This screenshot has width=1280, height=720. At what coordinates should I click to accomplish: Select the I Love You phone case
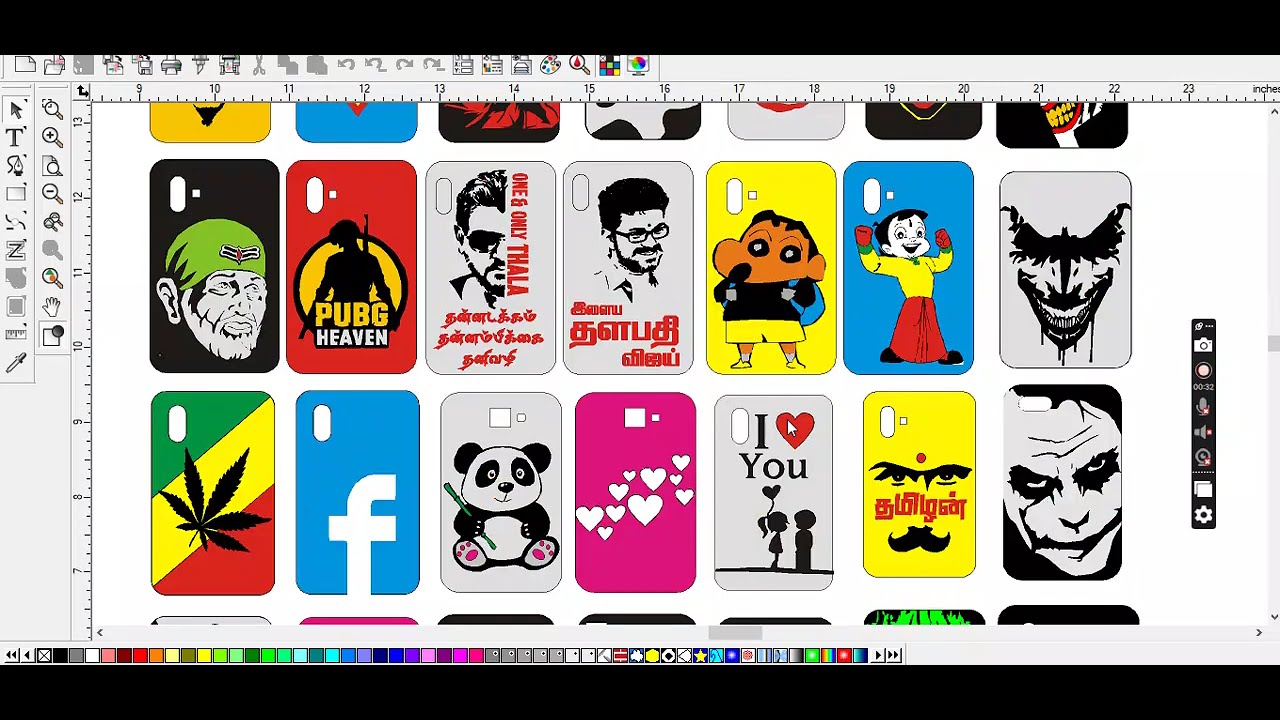click(773, 492)
